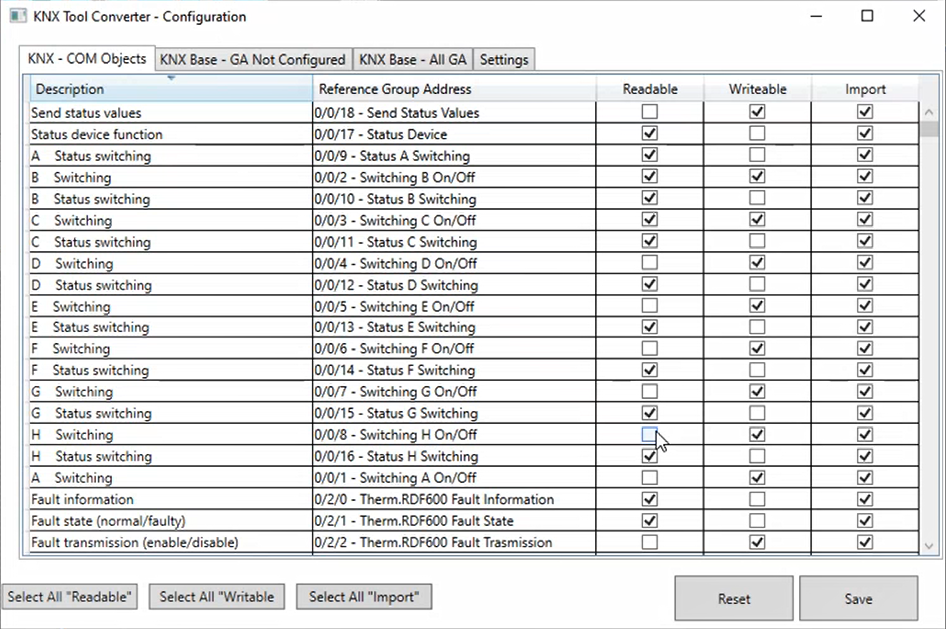Switch to KNX Base - GA Not Configured tab

coord(252,60)
